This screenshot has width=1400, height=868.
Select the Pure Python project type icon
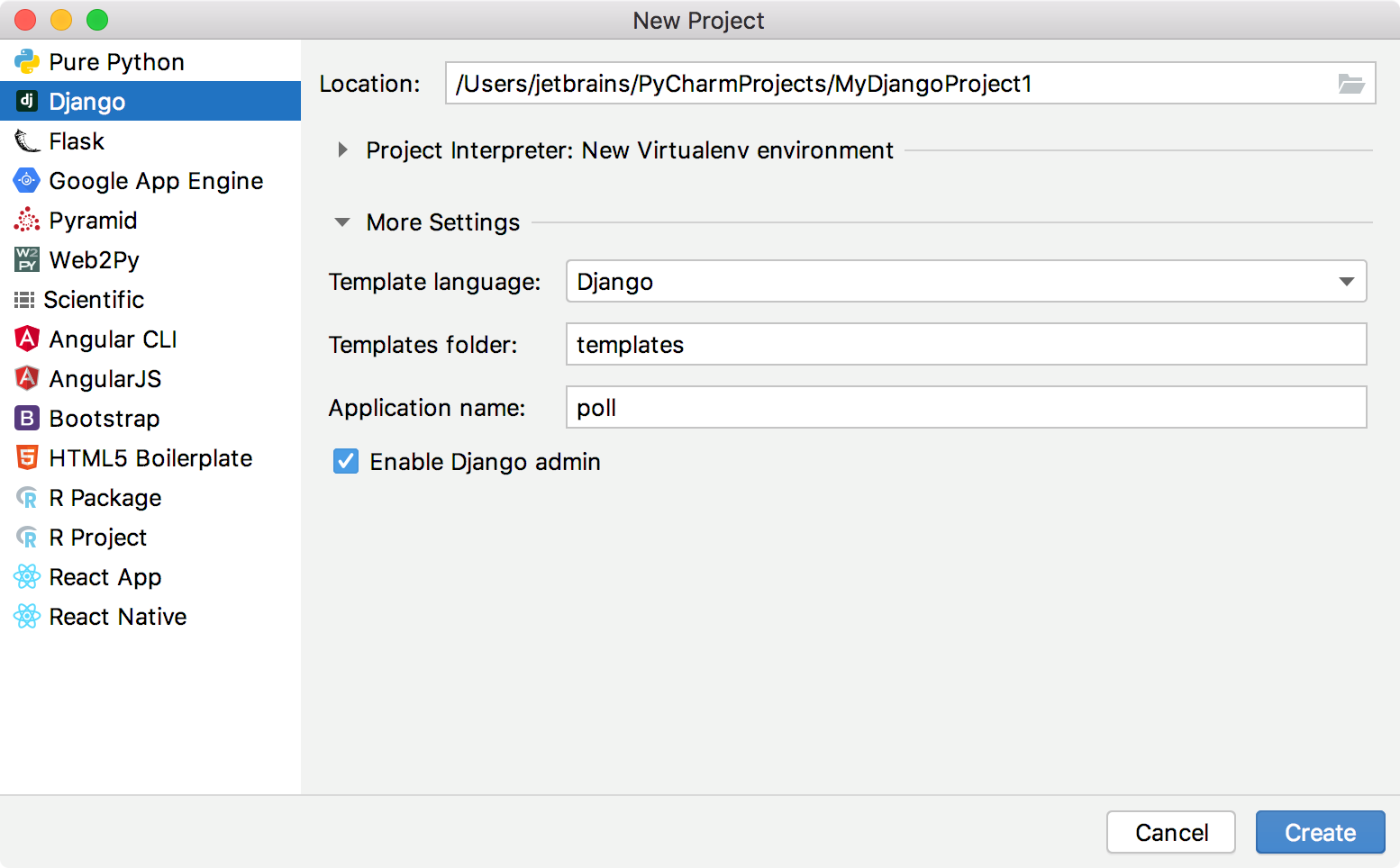pos(26,61)
